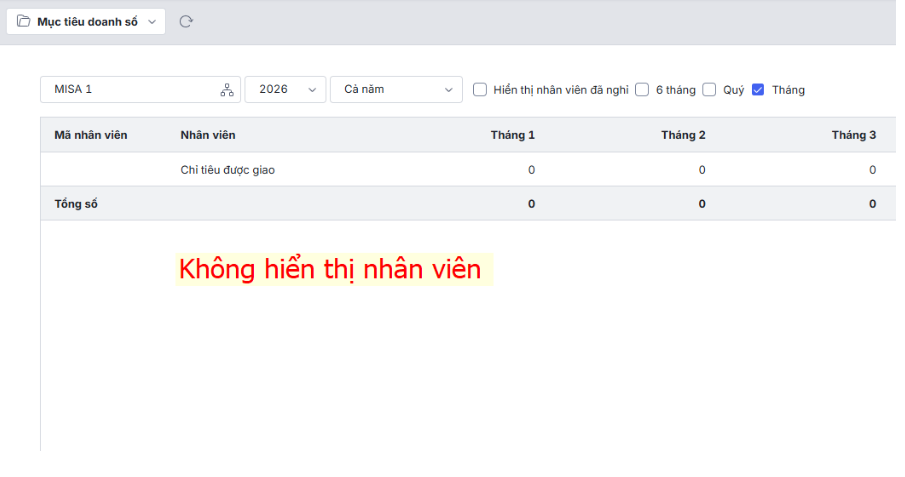Enable the Hiển thị nhân viên đã nghỉ checkbox
This screenshot has width=905, height=477.
click(x=480, y=89)
